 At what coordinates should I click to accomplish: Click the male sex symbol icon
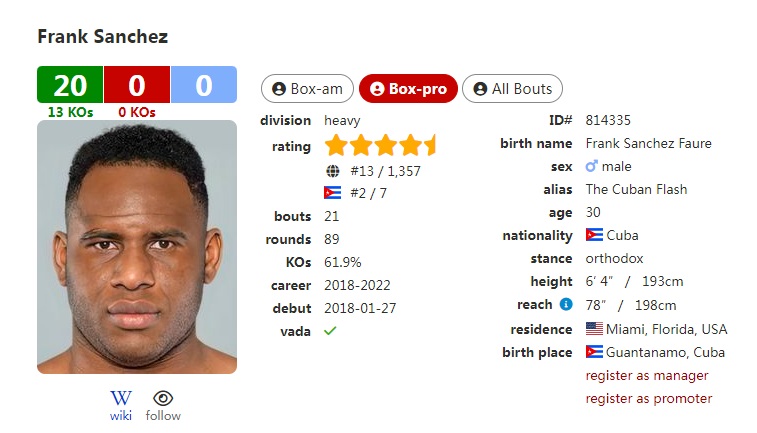[x=591, y=167]
